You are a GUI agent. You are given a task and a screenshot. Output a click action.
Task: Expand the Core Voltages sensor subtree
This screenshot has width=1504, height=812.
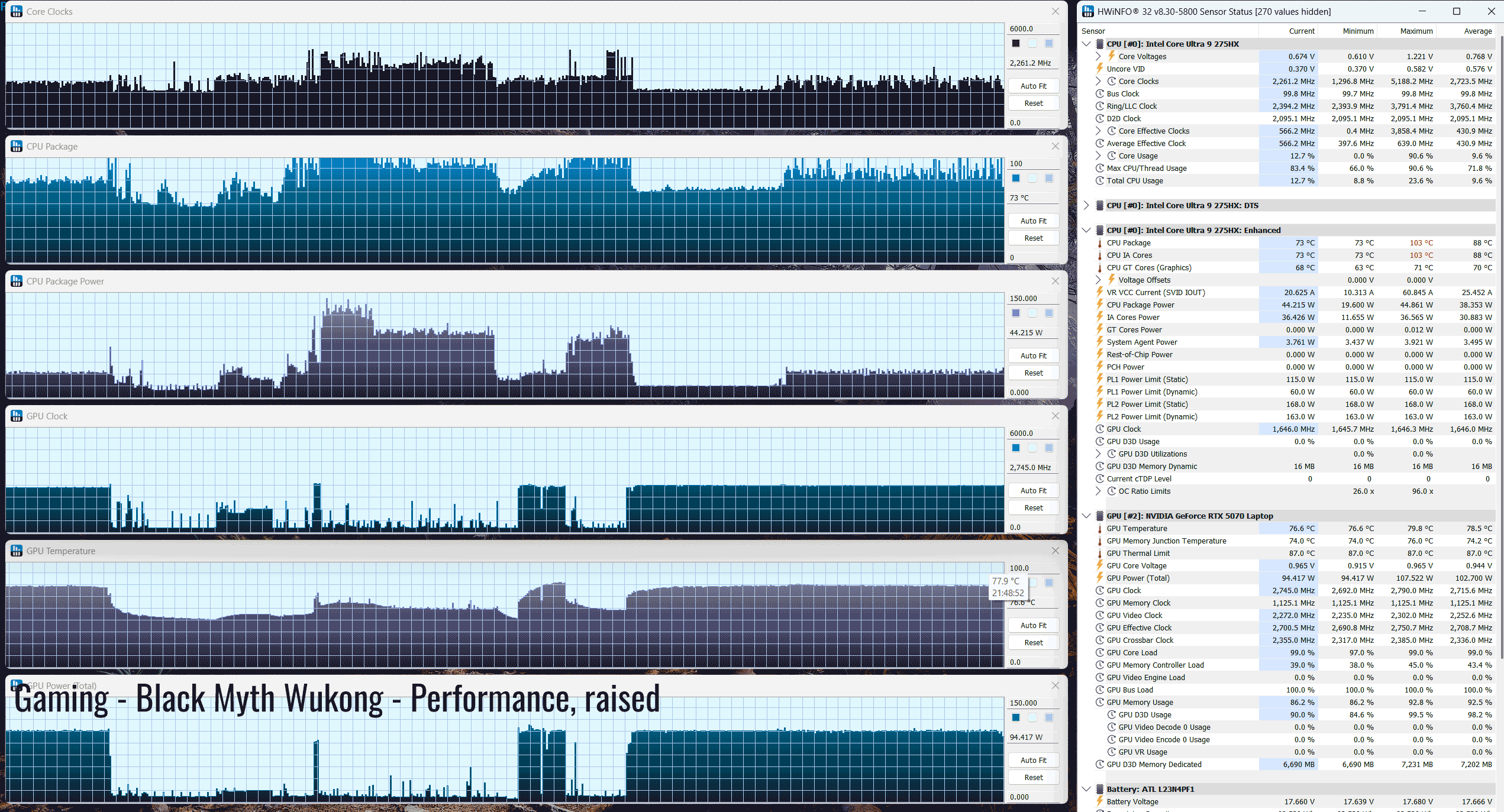click(1098, 57)
